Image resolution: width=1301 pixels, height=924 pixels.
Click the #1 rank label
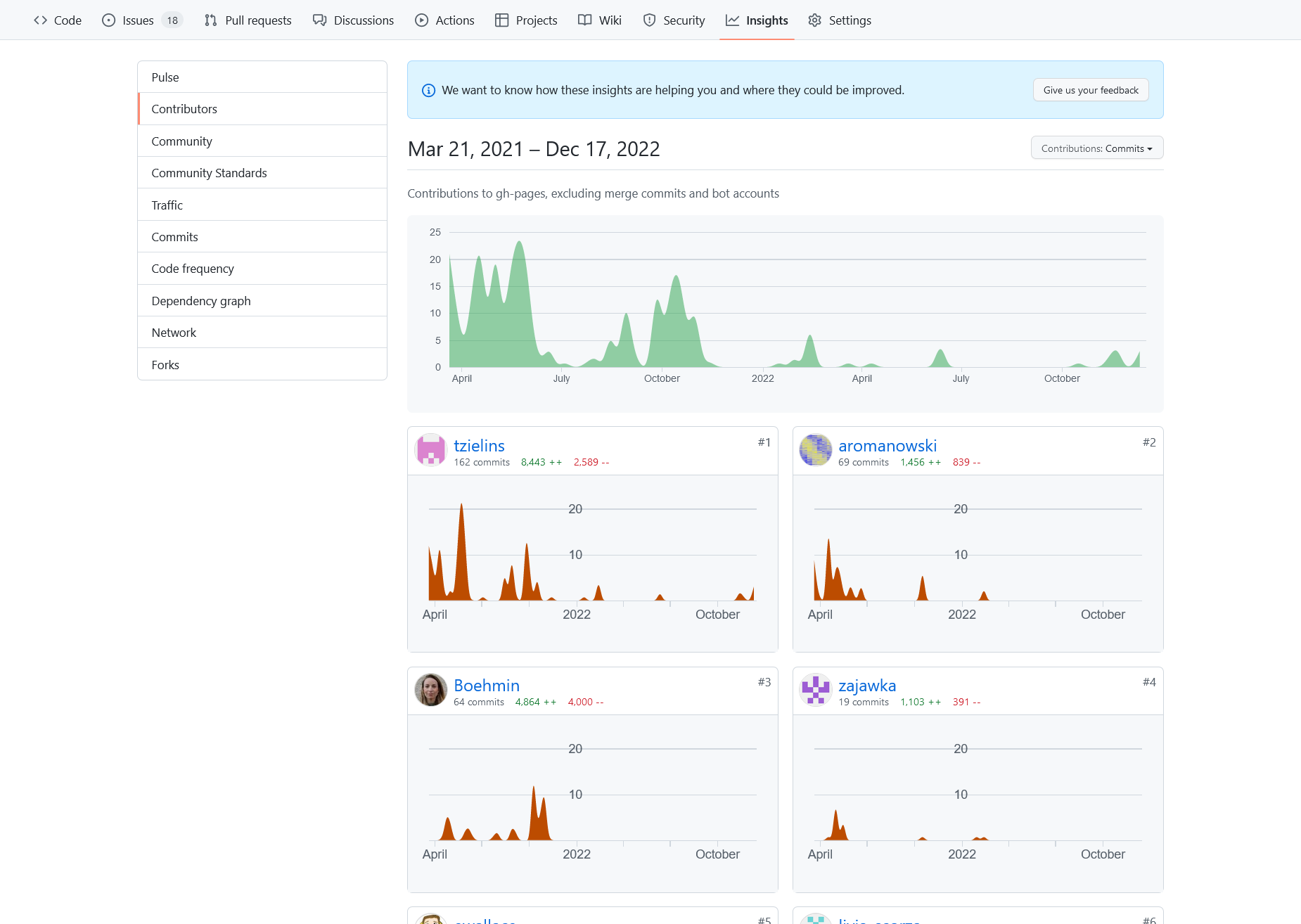(764, 442)
